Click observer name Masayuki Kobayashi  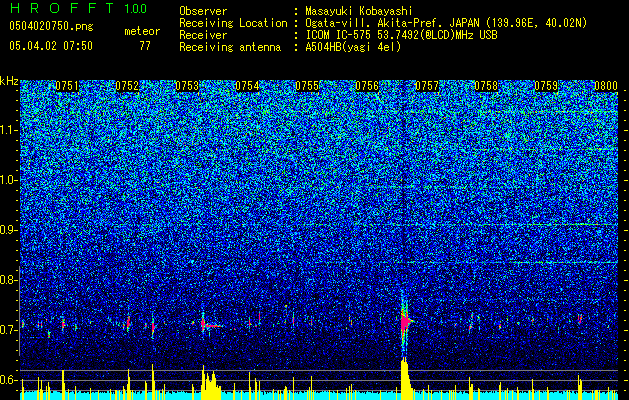coord(359,11)
